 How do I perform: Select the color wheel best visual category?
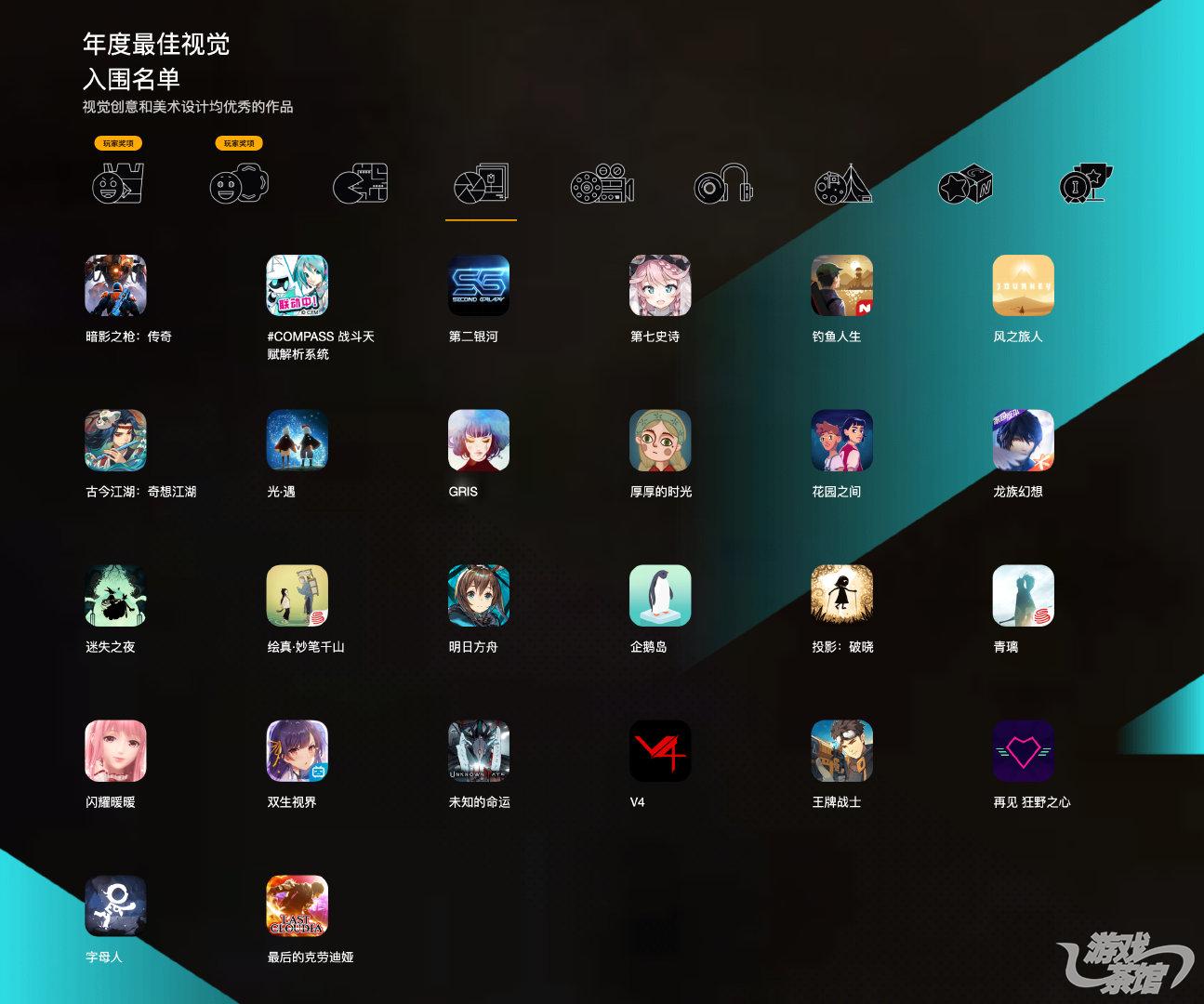point(481,183)
